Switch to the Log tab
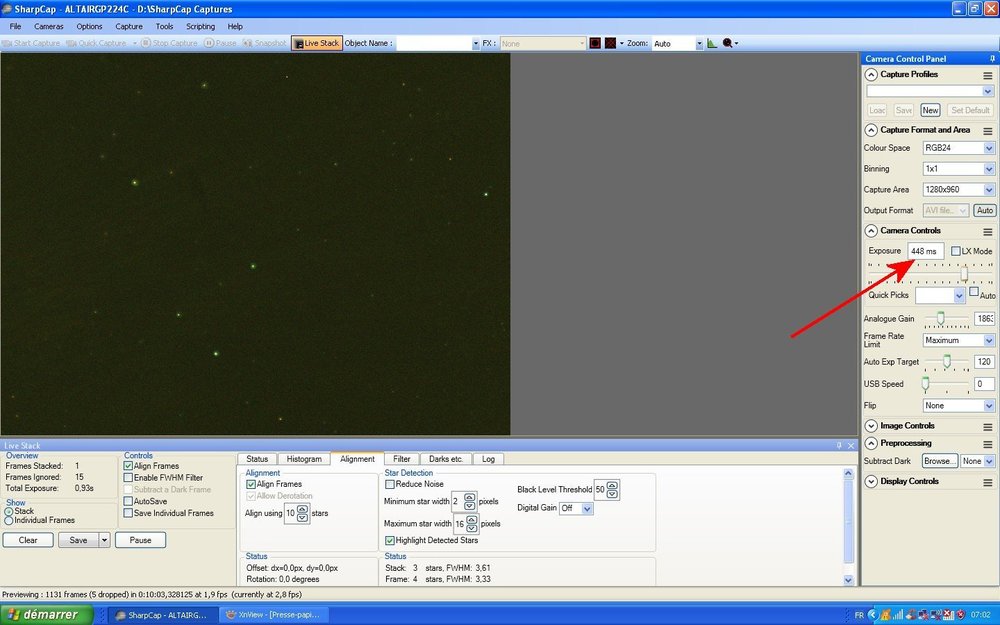This screenshot has height=625, width=1000. [x=489, y=459]
